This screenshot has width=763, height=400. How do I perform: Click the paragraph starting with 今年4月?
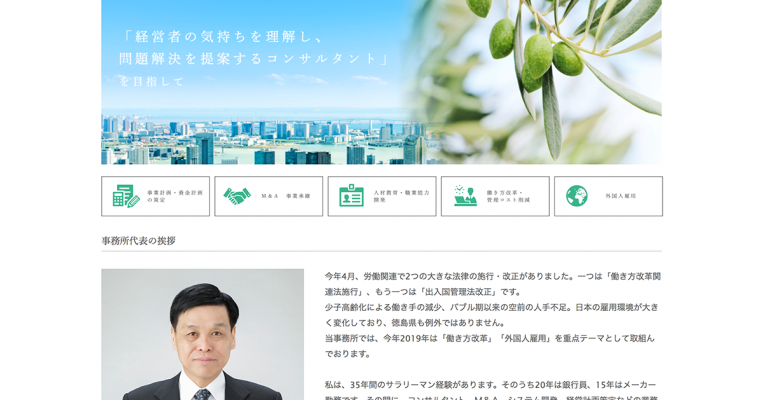pyautogui.click(x=492, y=284)
